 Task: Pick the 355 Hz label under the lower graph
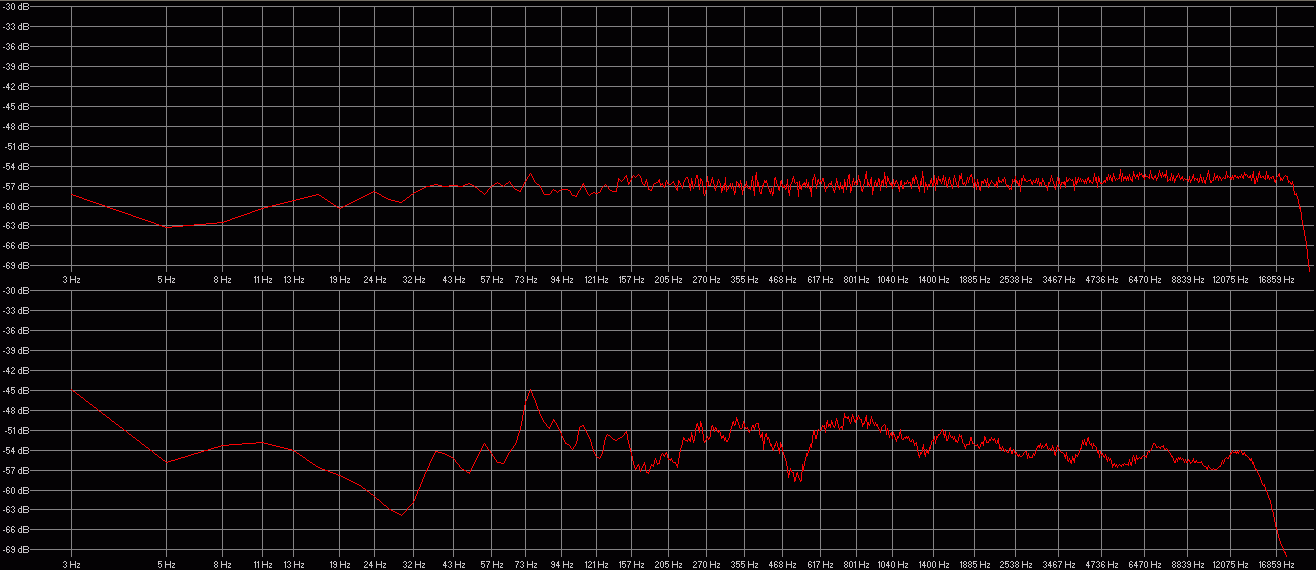(744, 564)
